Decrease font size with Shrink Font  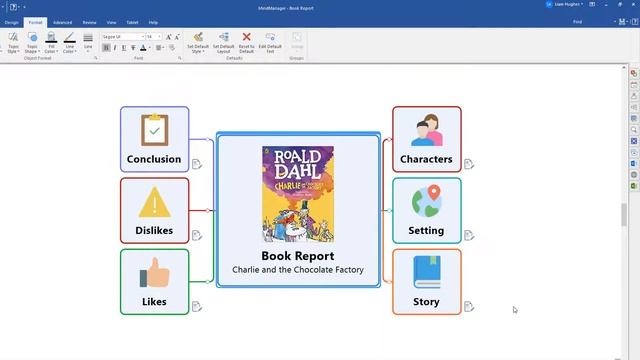(177, 37)
